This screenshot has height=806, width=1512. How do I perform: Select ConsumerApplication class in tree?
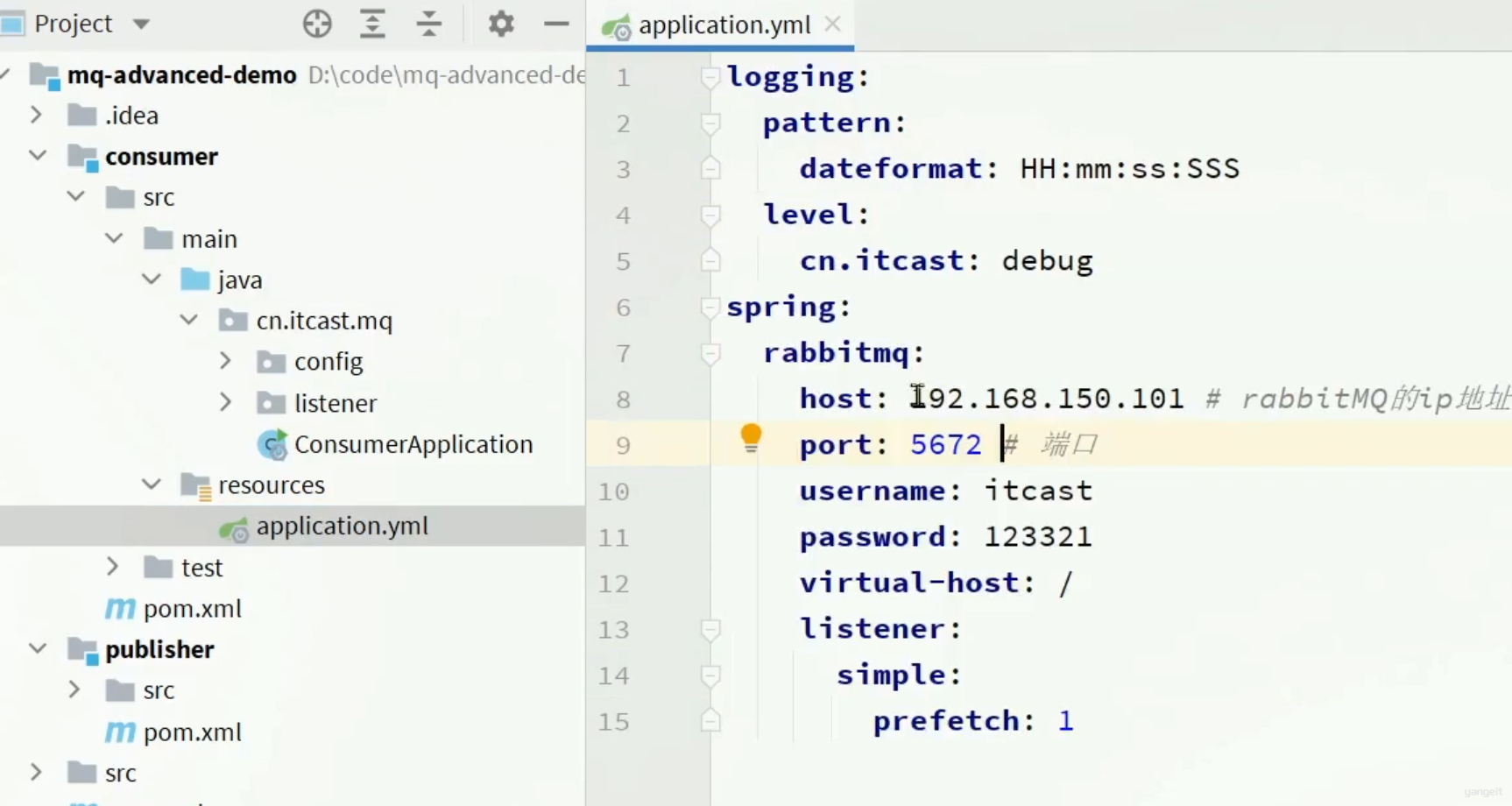pos(413,444)
